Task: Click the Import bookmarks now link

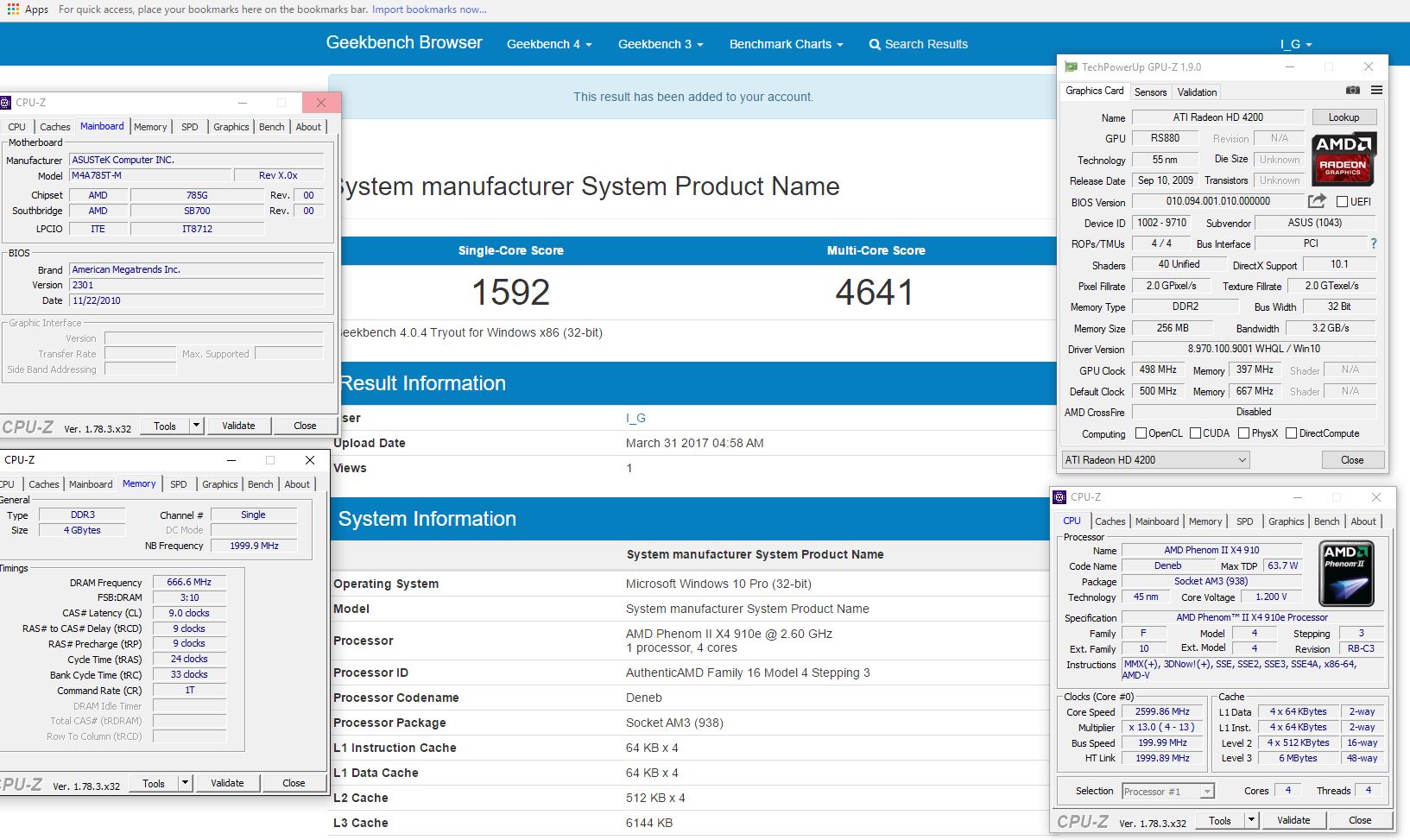Action: click(429, 9)
